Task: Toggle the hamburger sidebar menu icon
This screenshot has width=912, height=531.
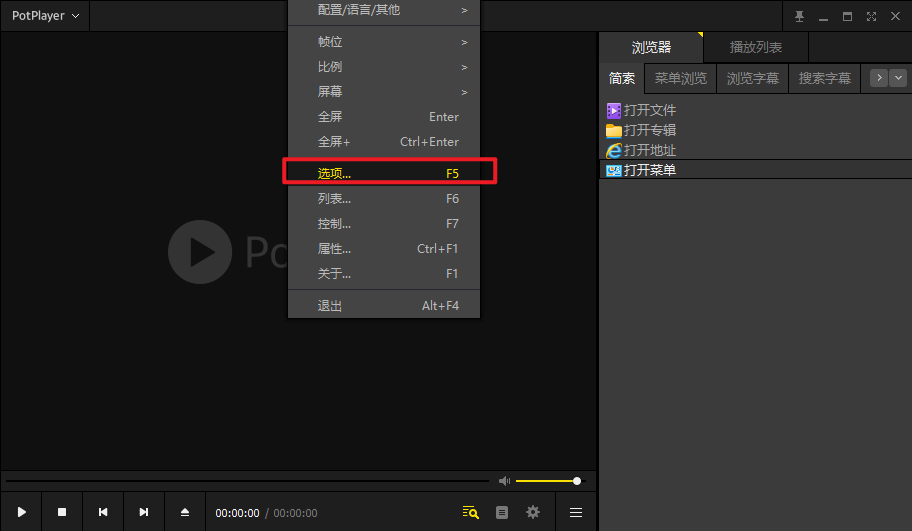Action: tap(576, 512)
